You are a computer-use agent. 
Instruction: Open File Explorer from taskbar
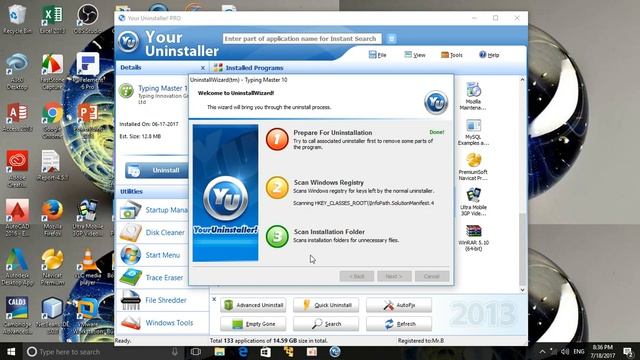pos(220,351)
